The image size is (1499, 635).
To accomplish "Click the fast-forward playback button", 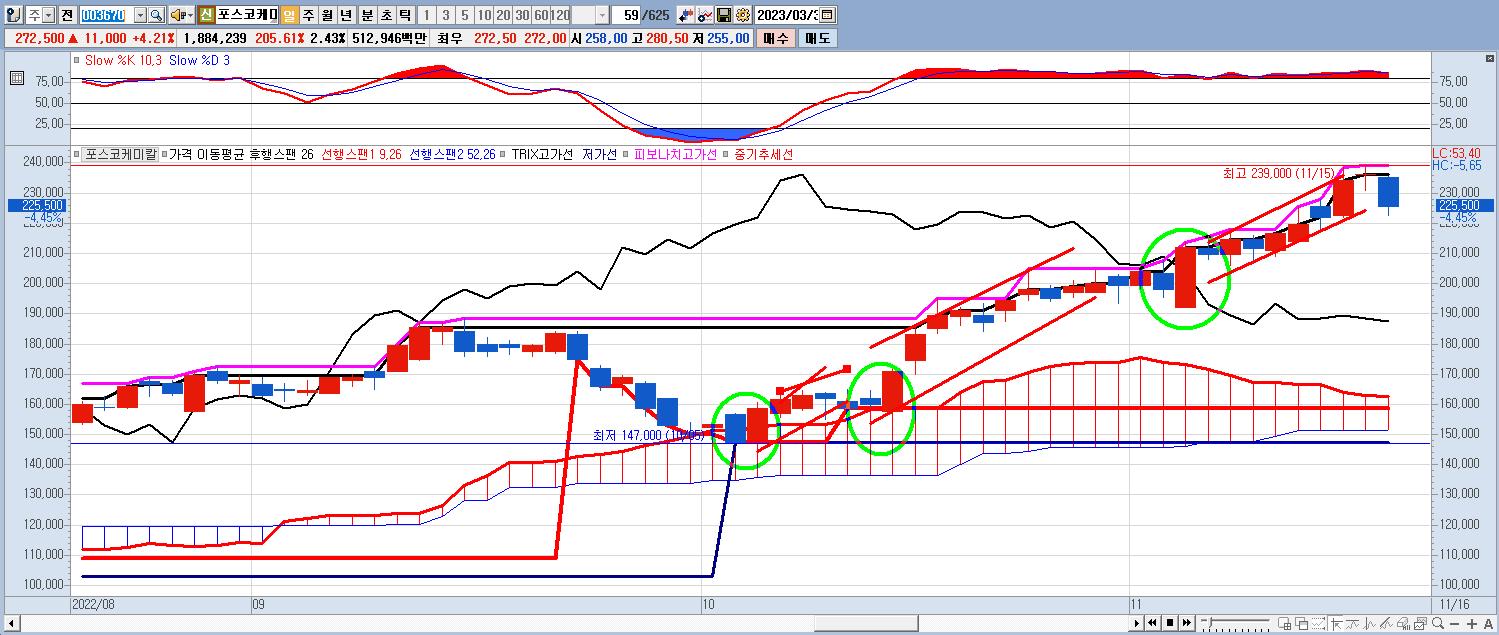I will click(x=1186, y=623).
